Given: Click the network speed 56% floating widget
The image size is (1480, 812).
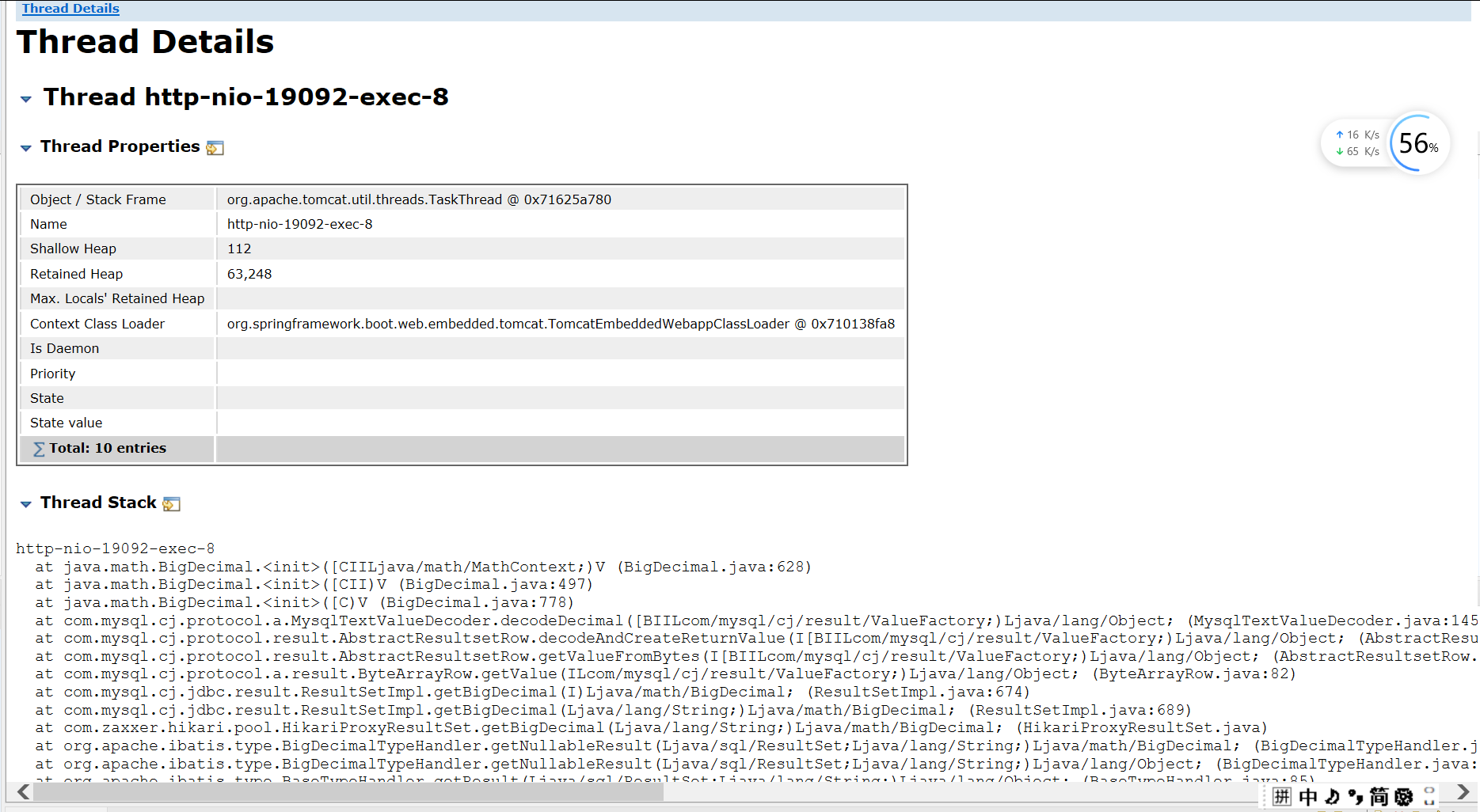Looking at the screenshot, I should [x=1386, y=143].
